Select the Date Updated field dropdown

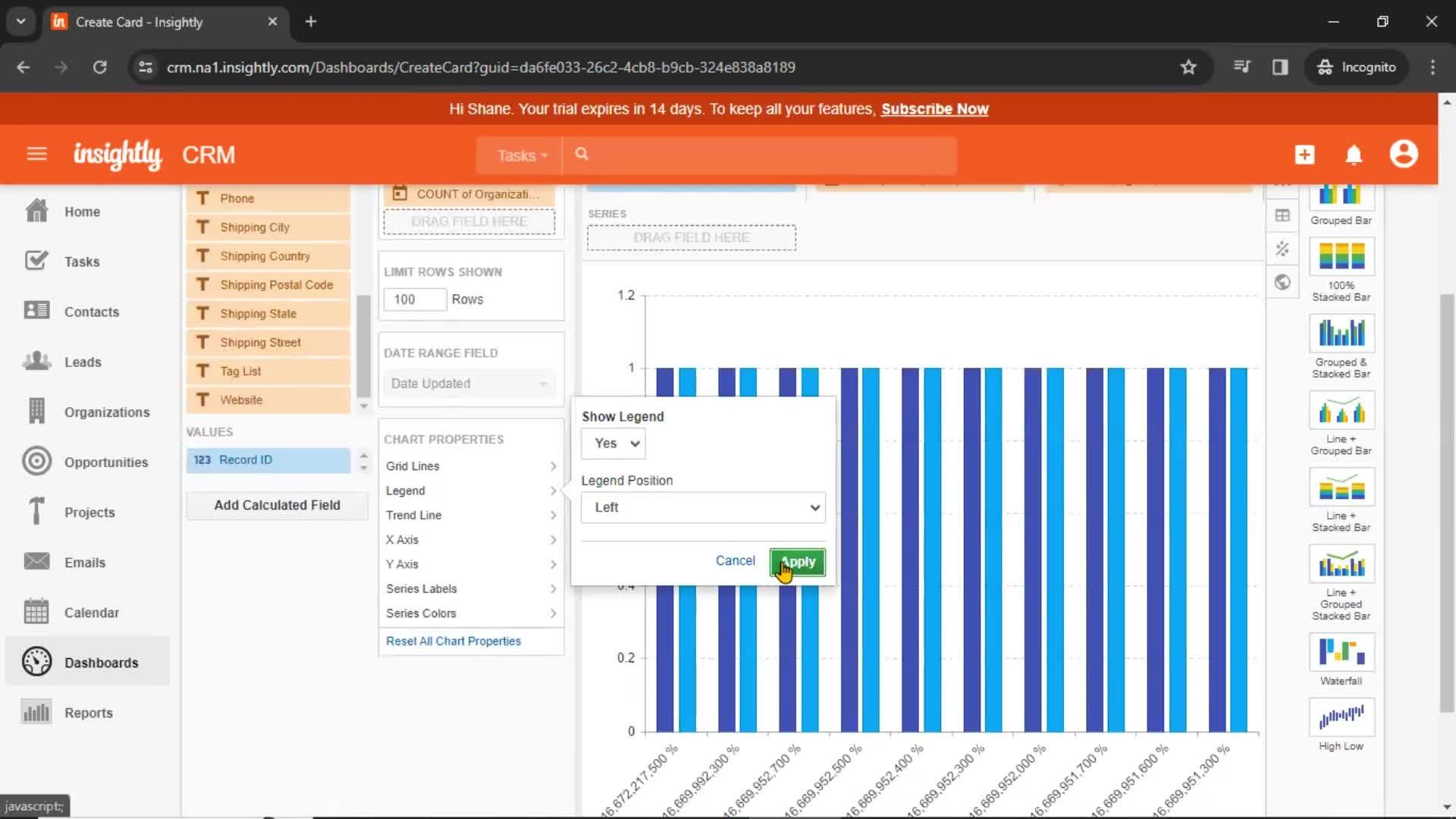pos(469,383)
